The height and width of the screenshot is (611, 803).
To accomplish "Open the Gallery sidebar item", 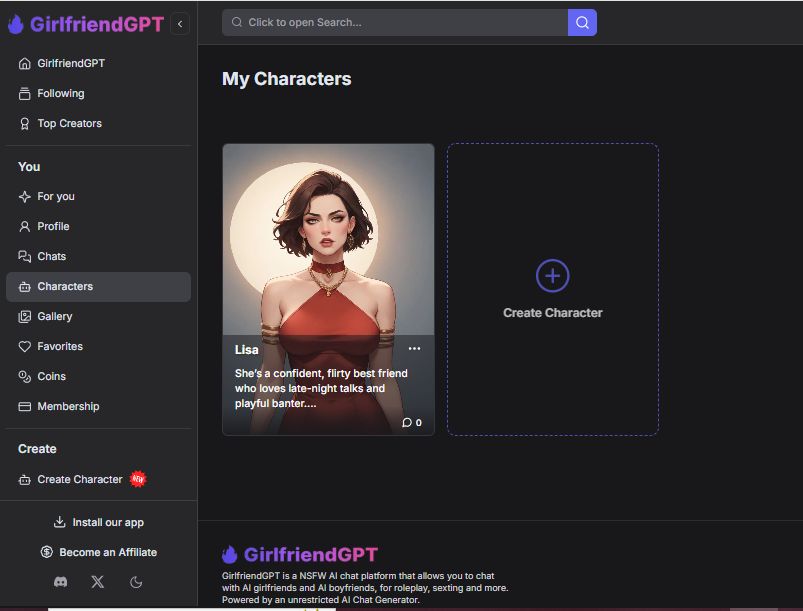I will coord(55,316).
